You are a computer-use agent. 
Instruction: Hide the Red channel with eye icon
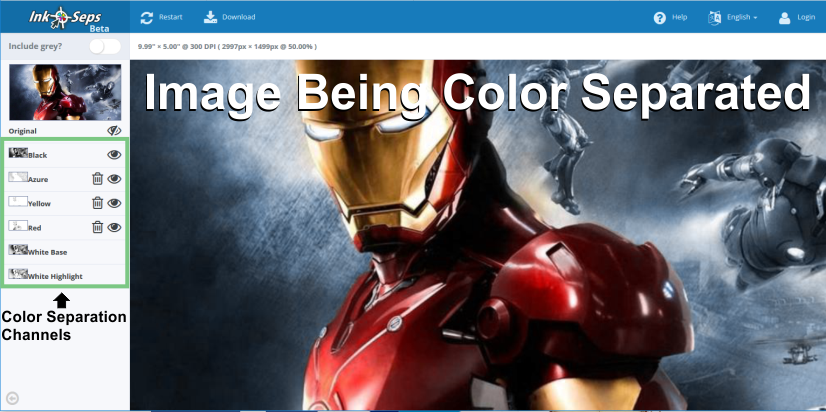coord(114,227)
